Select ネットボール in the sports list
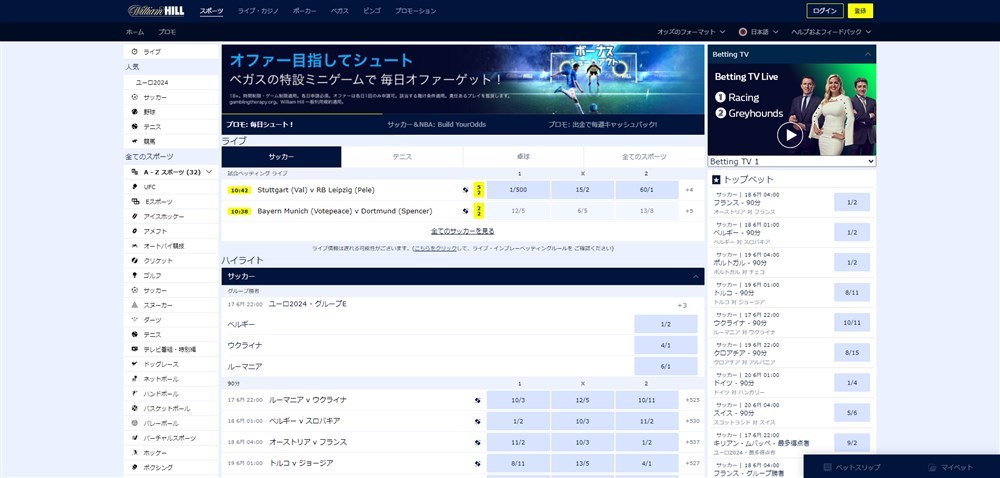Viewport: 1000px width, 478px height. 171,379
